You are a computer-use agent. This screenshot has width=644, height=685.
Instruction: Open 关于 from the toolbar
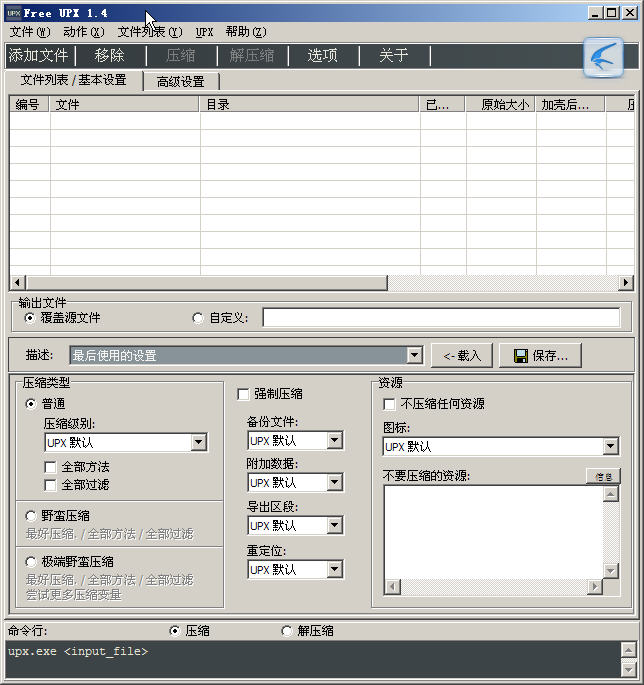coord(394,56)
